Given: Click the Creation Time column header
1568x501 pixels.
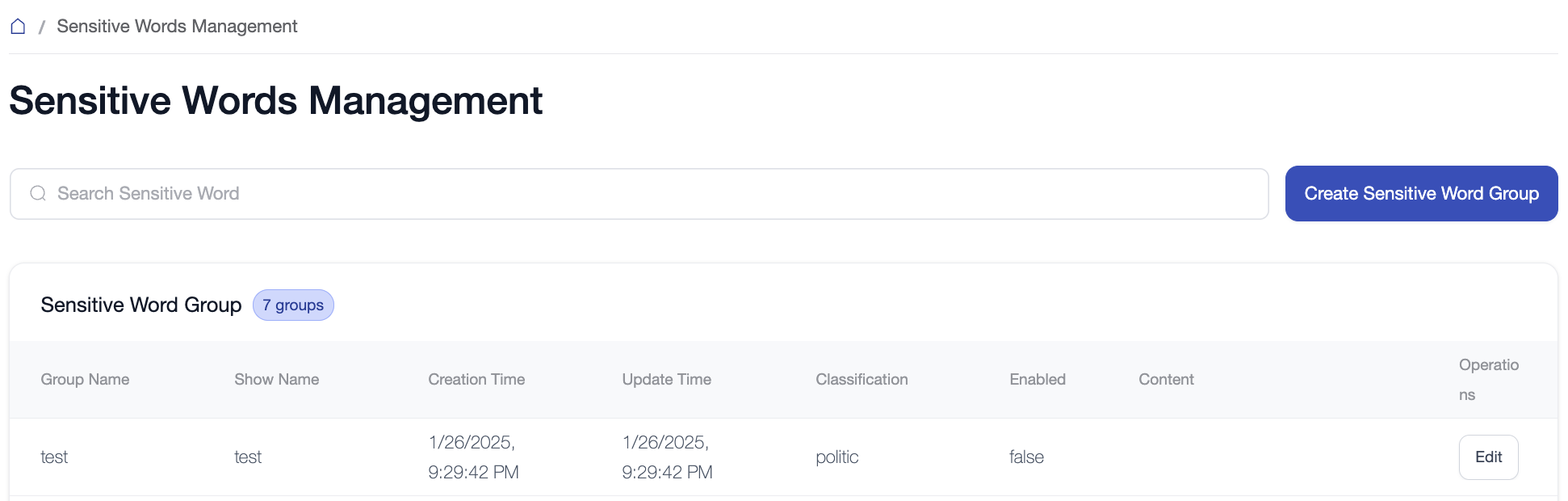Looking at the screenshot, I should coord(476,380).
